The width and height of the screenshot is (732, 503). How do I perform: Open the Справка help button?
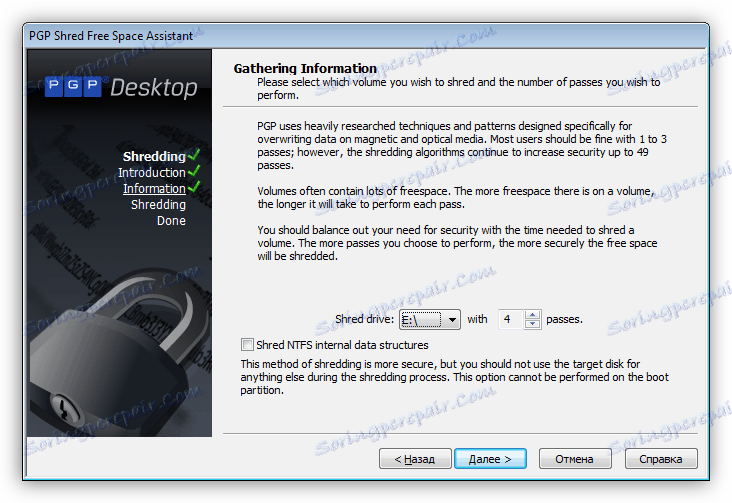point(661,459)
